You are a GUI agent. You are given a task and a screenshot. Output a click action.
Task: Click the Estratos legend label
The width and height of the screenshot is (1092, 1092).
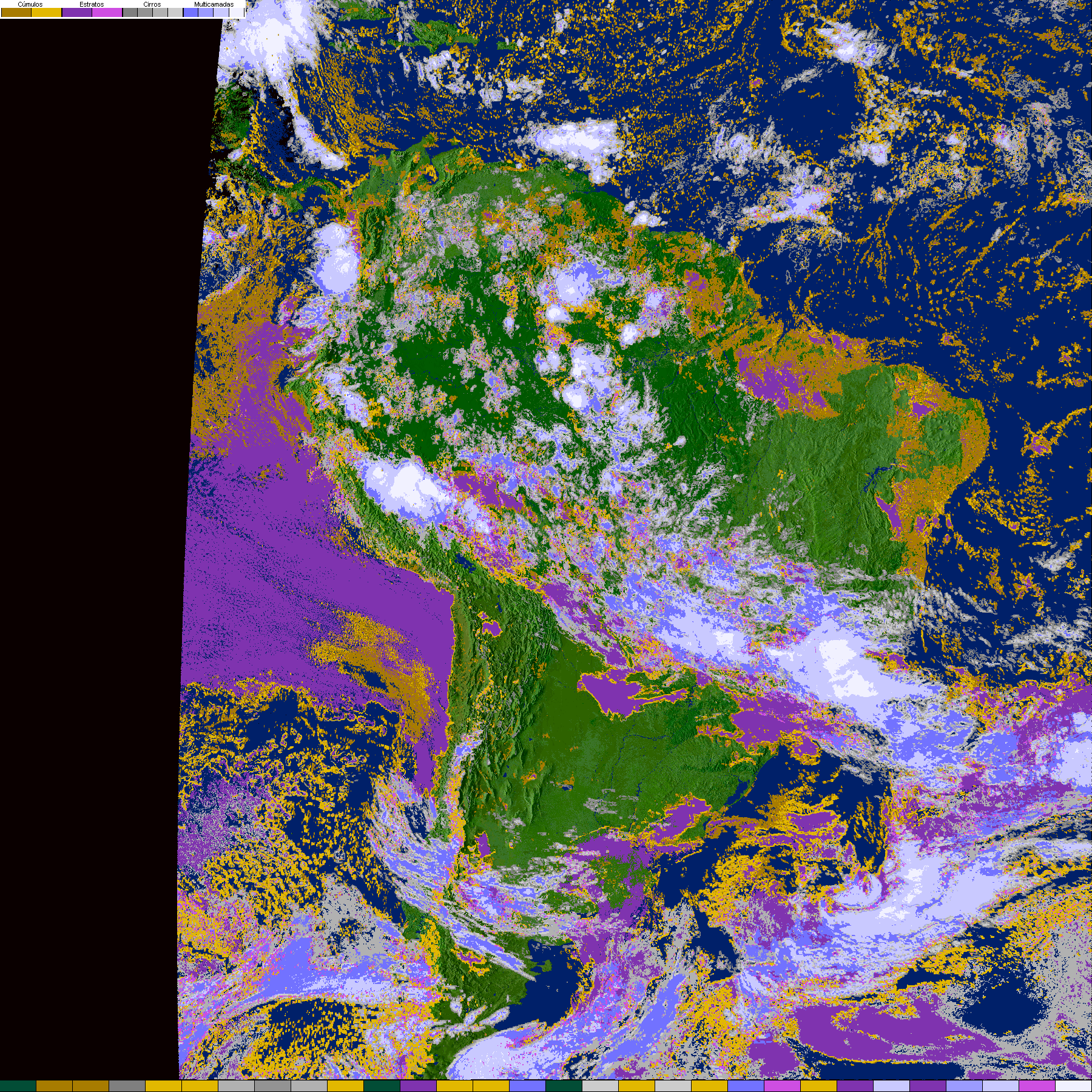click(x=92, y=4)
